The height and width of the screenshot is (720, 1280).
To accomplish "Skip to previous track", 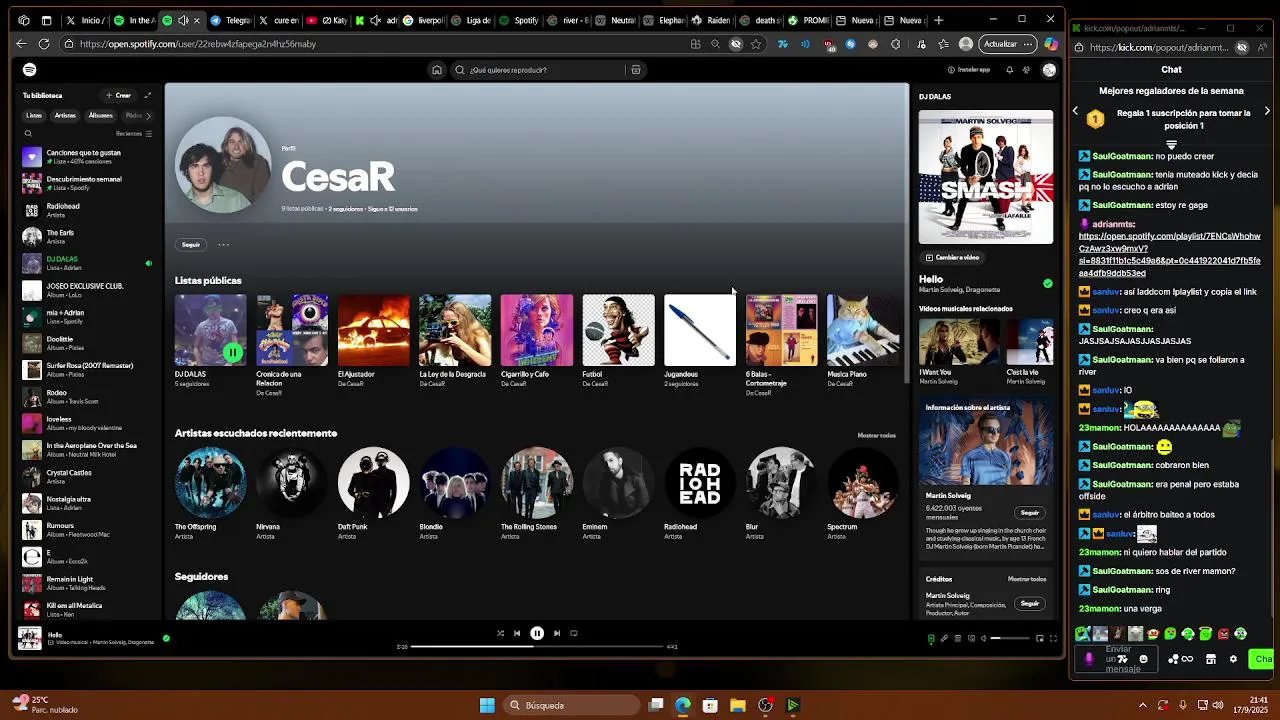I will point(517,633).
